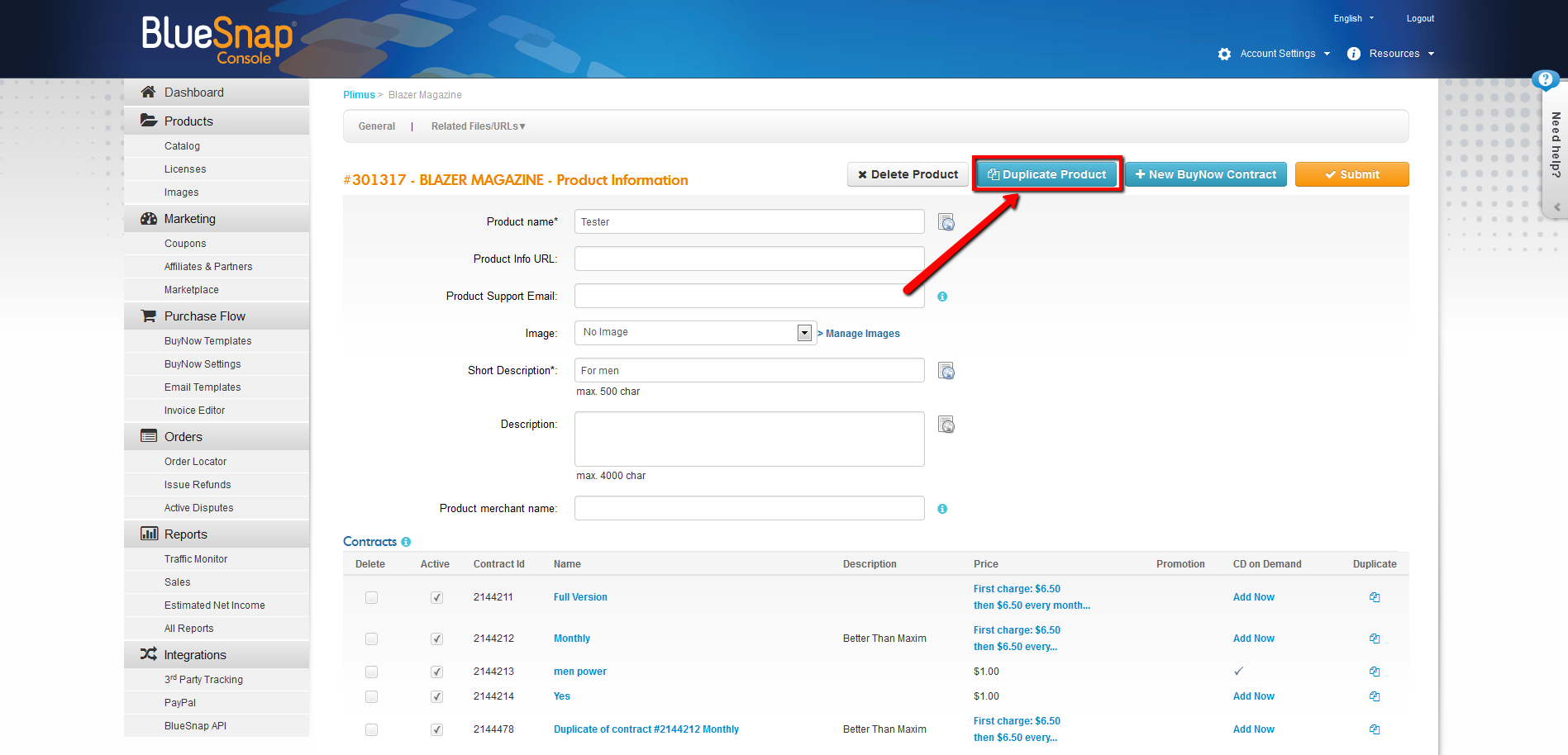1568x755 pixels.
Task: Check Delete box for contract 2144211
Action: (371, 597)
